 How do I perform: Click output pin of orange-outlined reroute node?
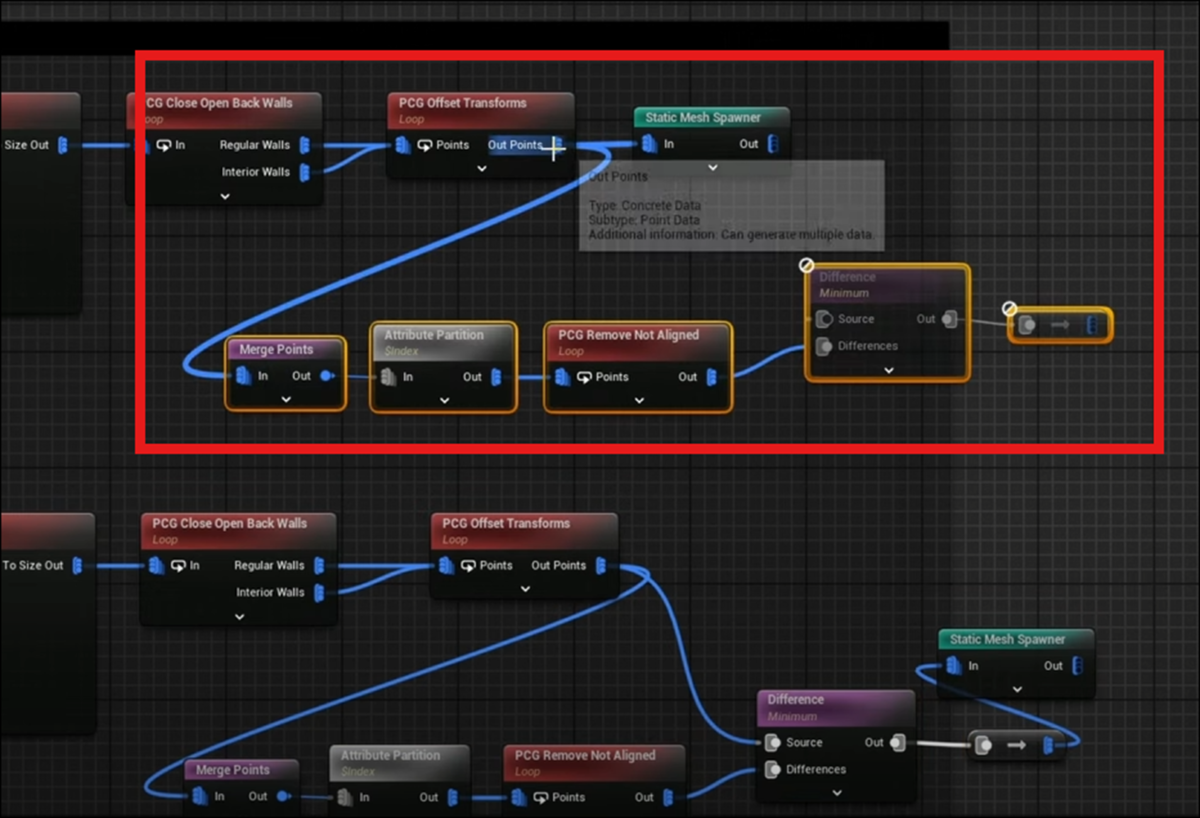point(1094,326)
